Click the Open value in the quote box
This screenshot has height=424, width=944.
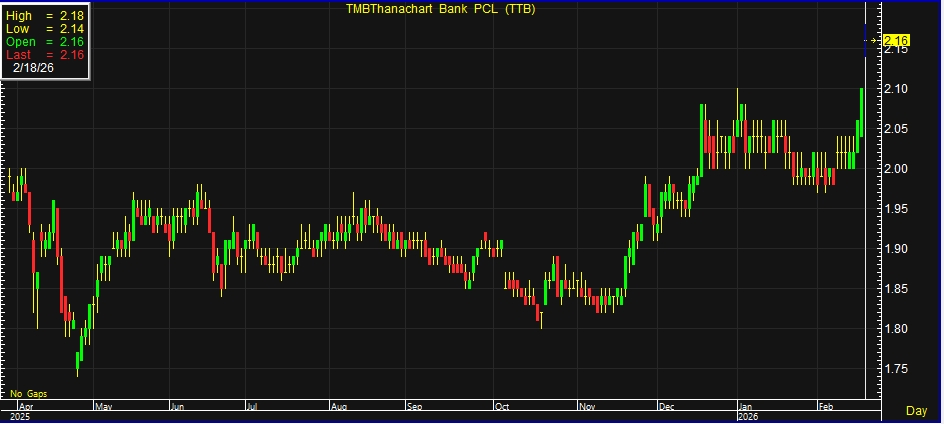click(x=70, y=42)
